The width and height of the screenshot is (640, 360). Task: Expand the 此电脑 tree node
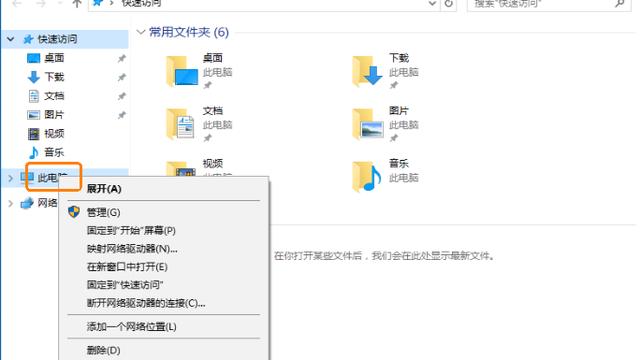click(x=11, y=178)
